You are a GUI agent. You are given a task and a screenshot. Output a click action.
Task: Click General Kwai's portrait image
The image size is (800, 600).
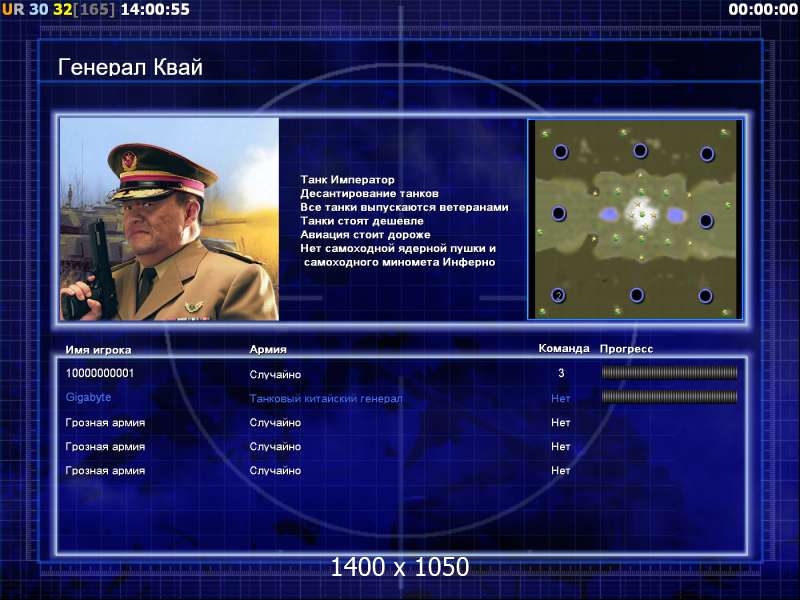click(169, 219)
